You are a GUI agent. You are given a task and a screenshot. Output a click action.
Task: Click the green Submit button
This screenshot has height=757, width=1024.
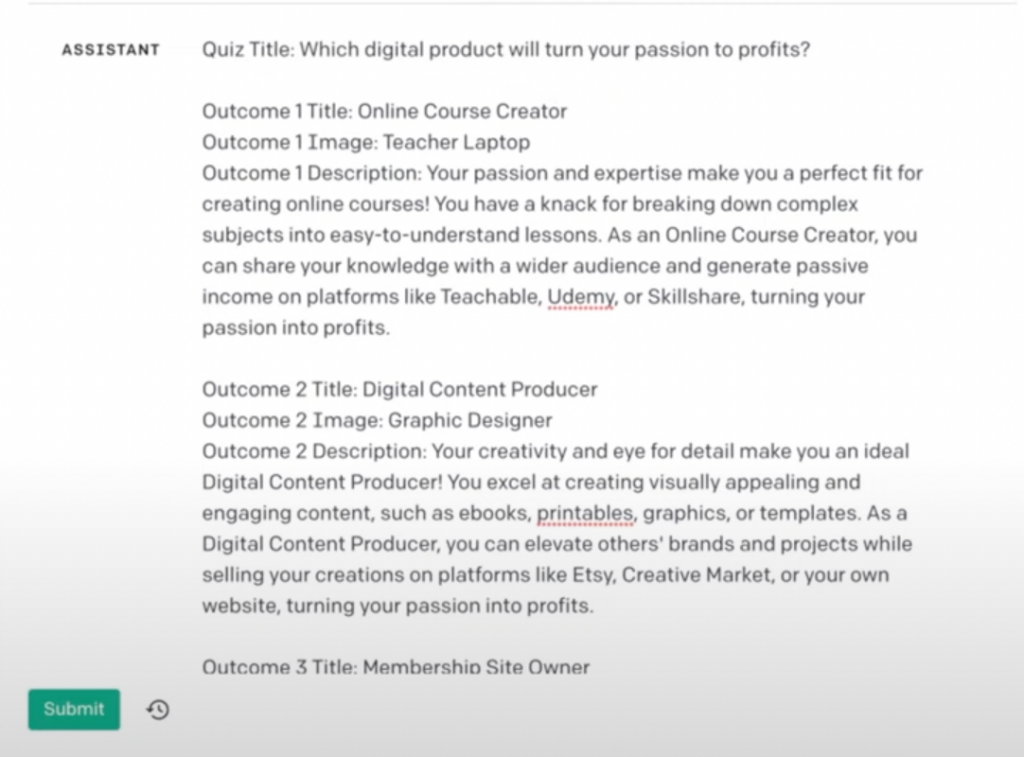coord(74,709)
